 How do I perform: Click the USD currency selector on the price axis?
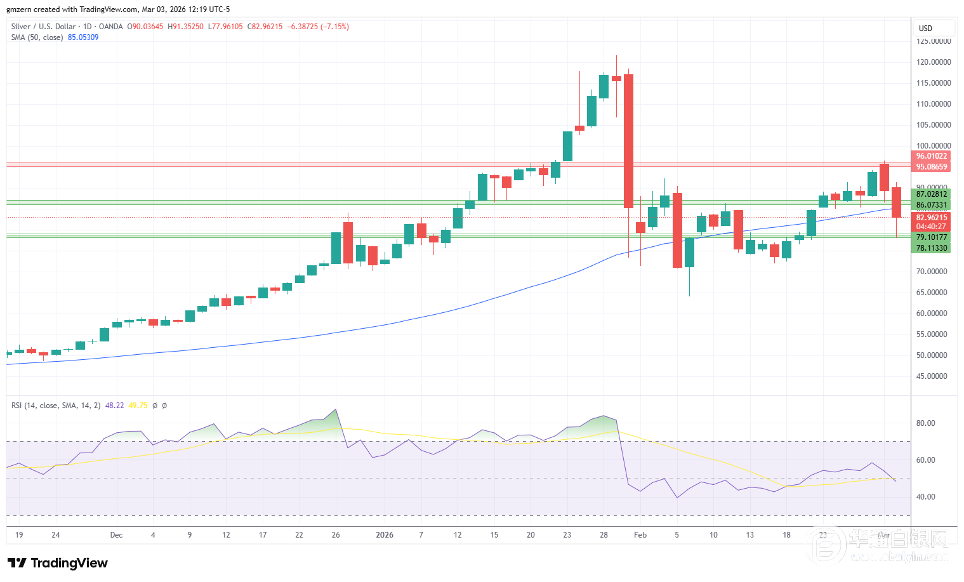[925, 27]
